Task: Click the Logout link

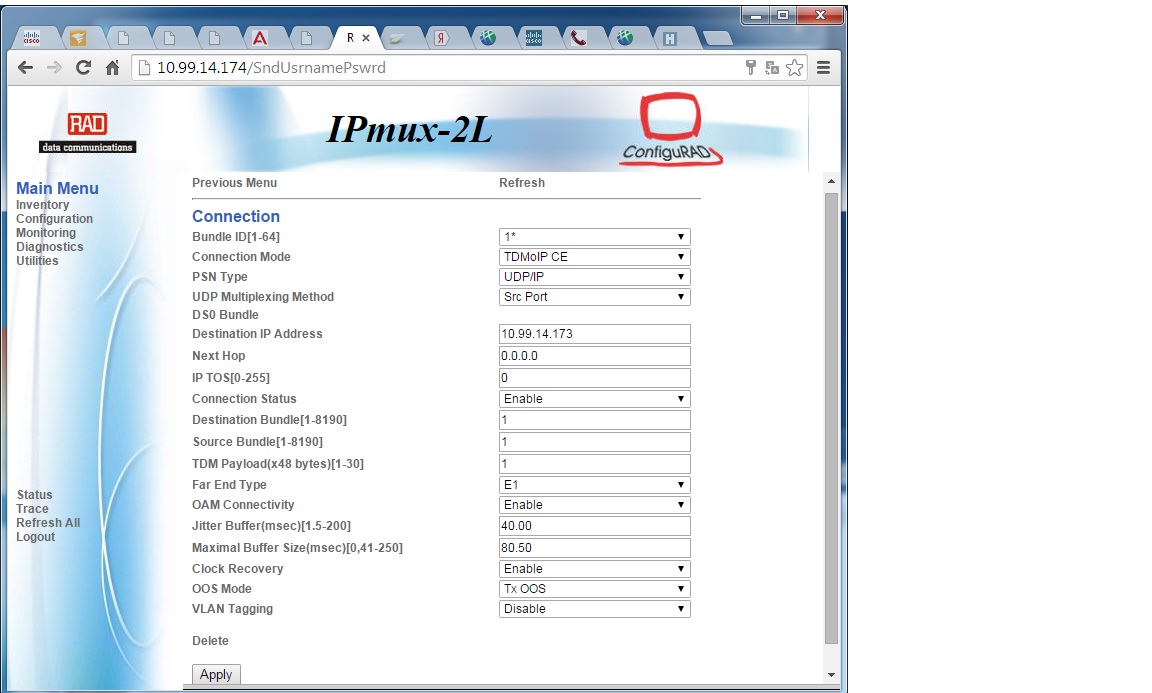Action: [x=35, y=537]
